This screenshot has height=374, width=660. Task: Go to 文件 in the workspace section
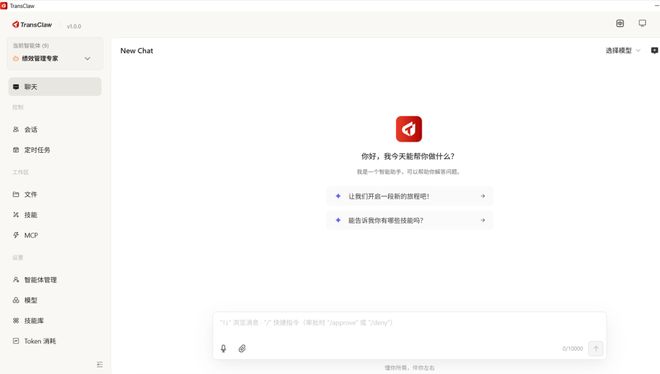pyautogui.click(x=55, y=194)
